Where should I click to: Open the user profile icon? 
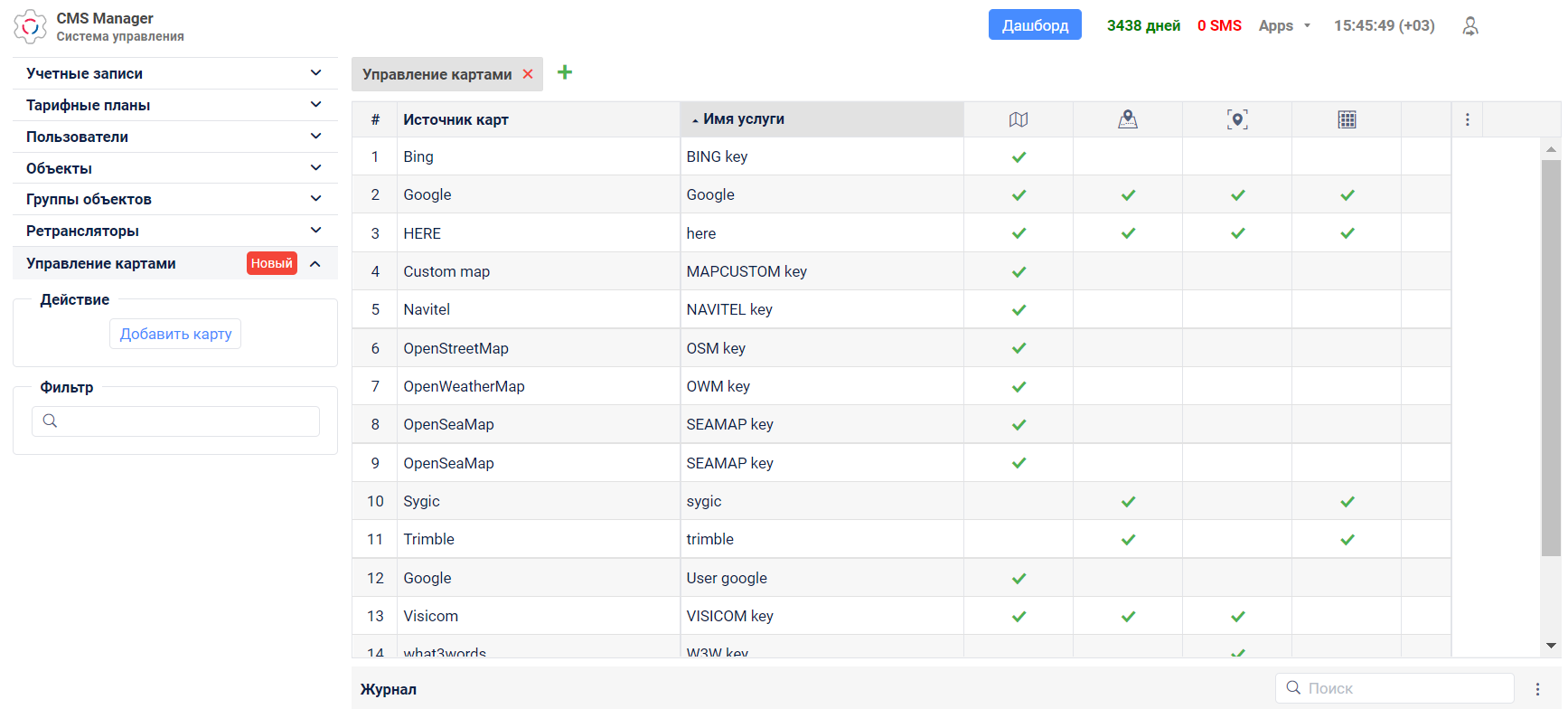1470,26
